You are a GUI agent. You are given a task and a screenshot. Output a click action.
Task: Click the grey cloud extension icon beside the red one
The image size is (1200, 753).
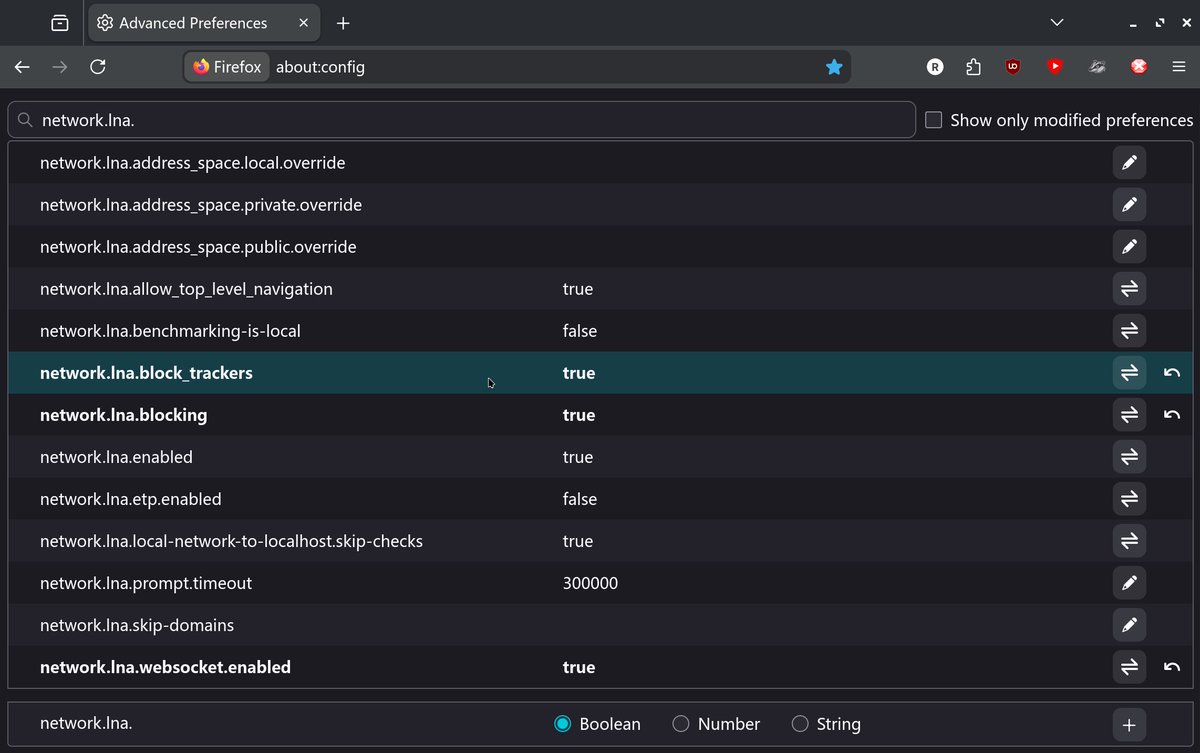pyautogui.click(x=1097, y=67)
